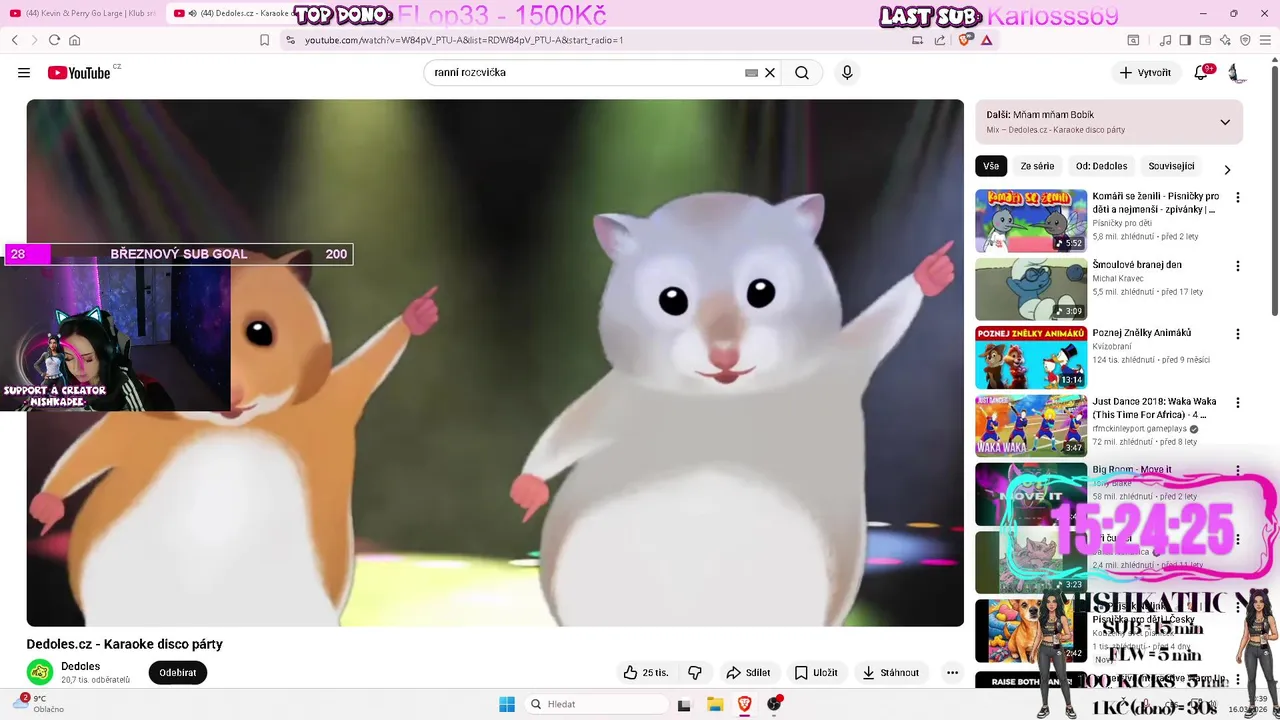The width and height of the screenshot is (1280, 720).
Task: Open the YouTube hamburger guide menu
Action: (x=24, y=73)
